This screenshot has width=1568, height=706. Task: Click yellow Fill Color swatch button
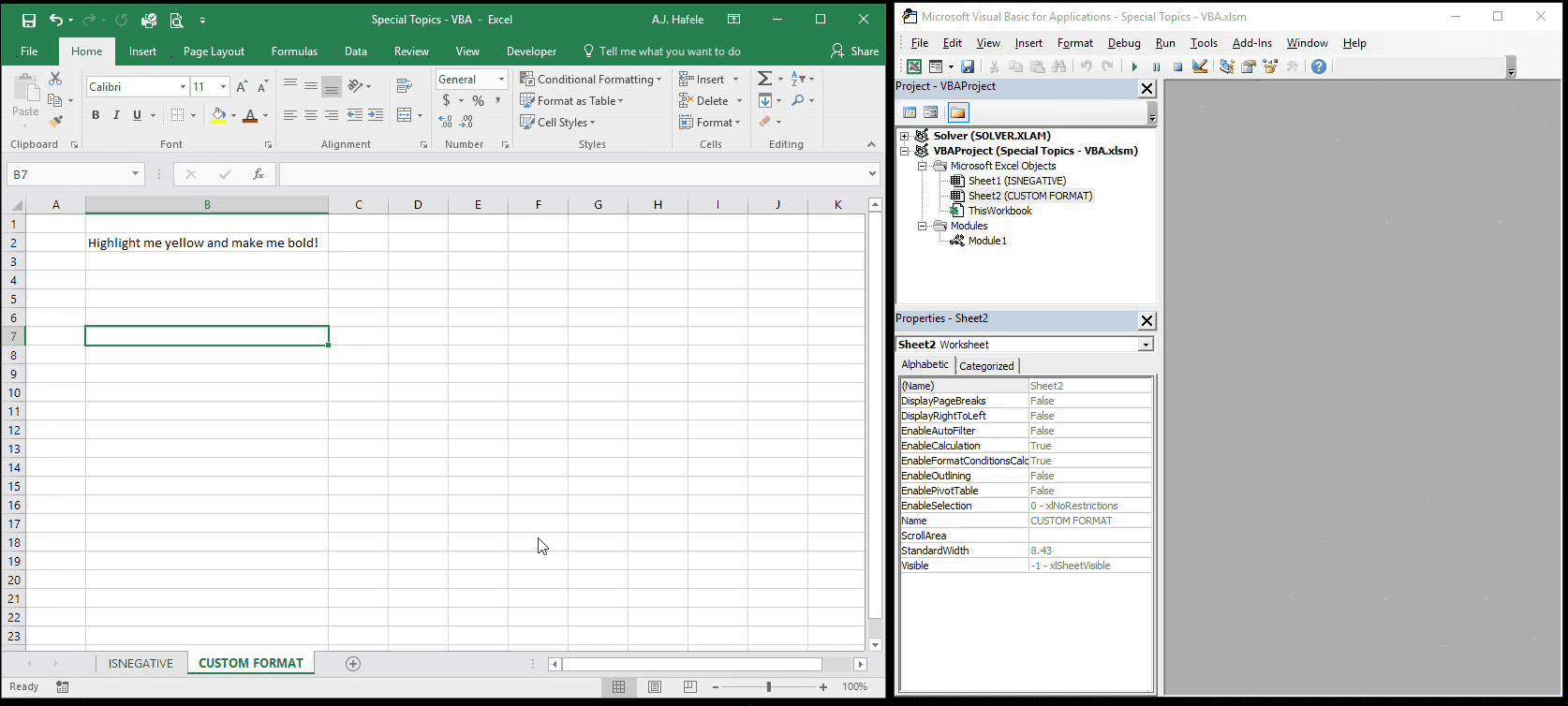[218, 115]
